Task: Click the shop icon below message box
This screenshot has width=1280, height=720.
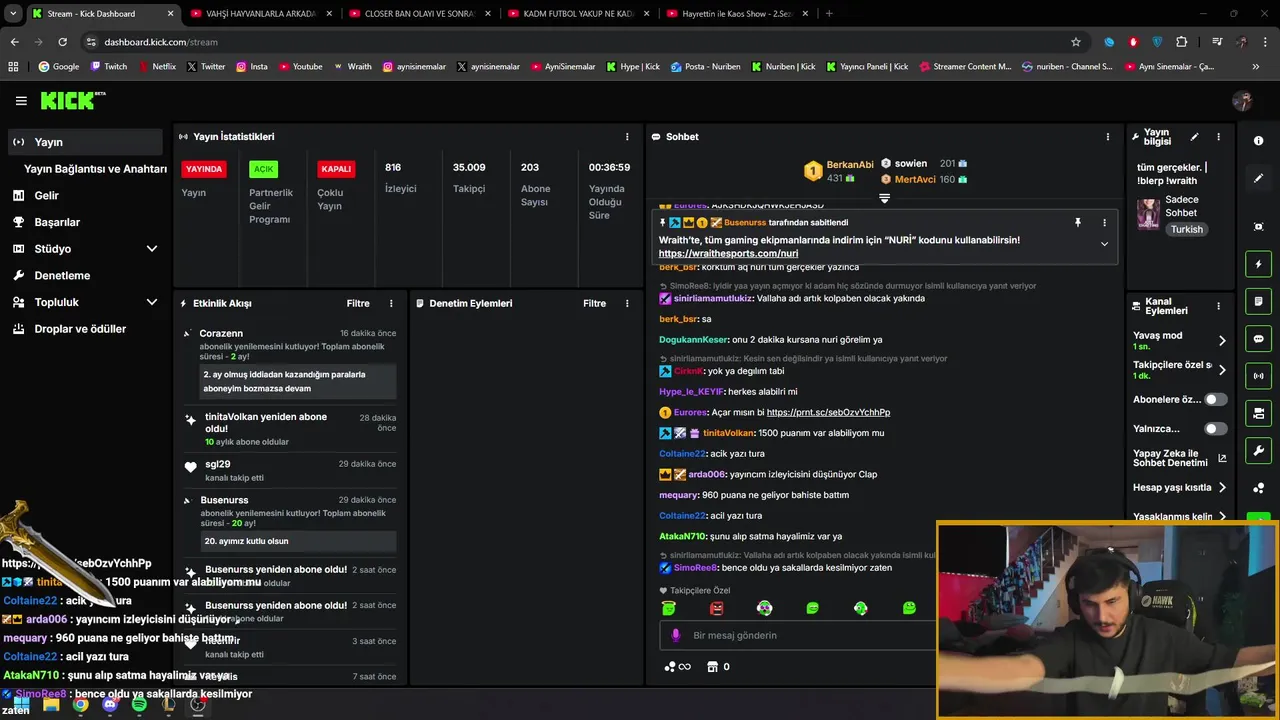Action: pos(712,667)
